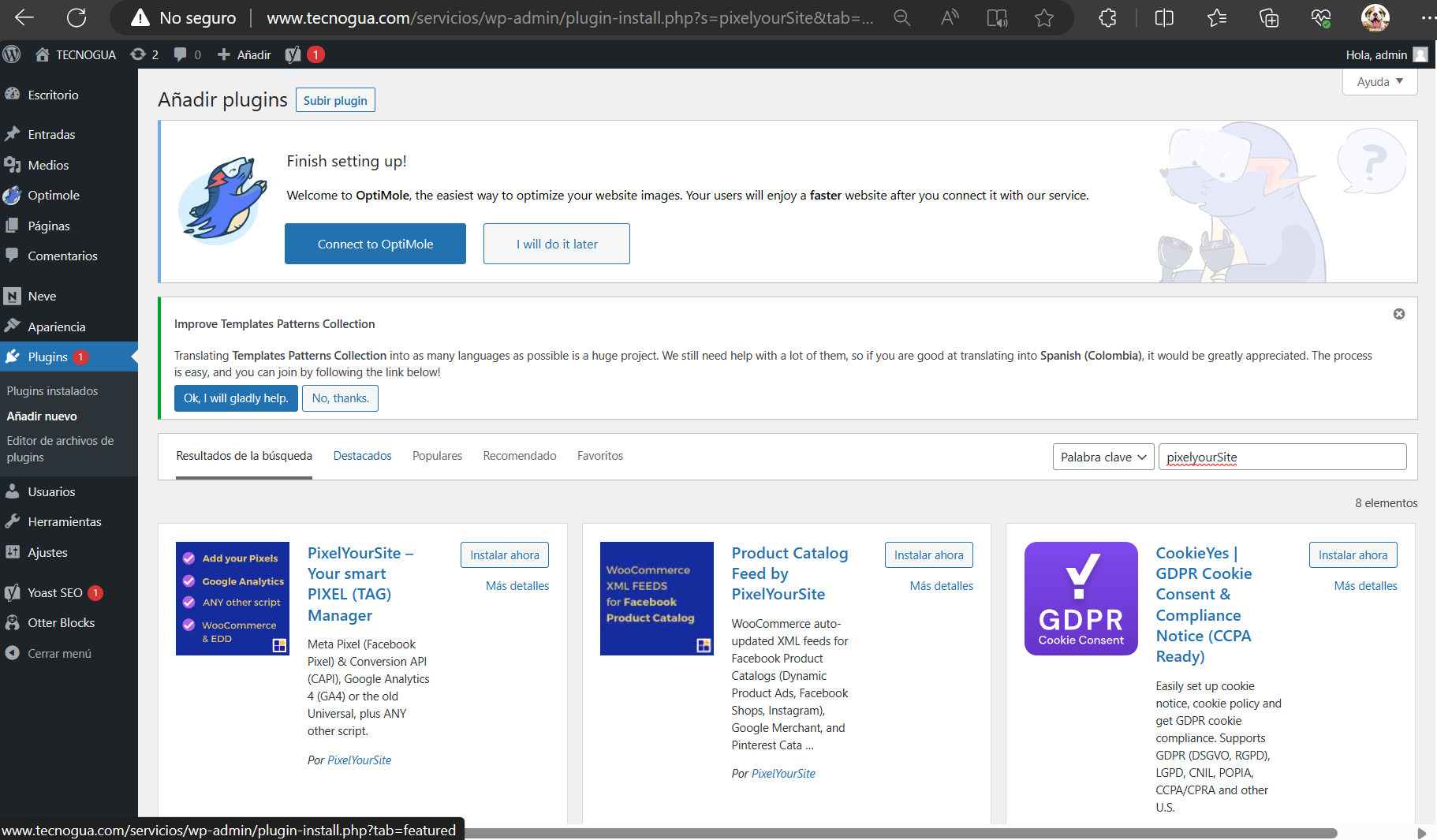The height and width of the screenshot is (840, 1437).
Task: Switch to the Favoritos tab
Action: coord(600,456)
